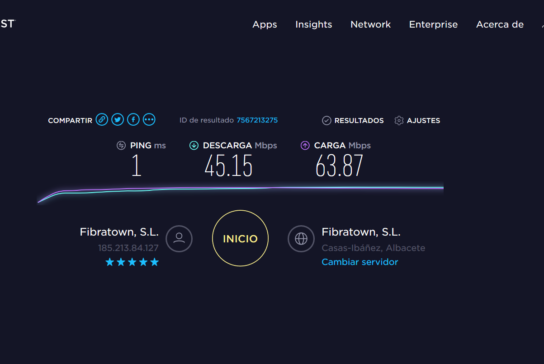Open the Apps menu
This screenshot has width=544, height=364.
(x=265, y=25)
